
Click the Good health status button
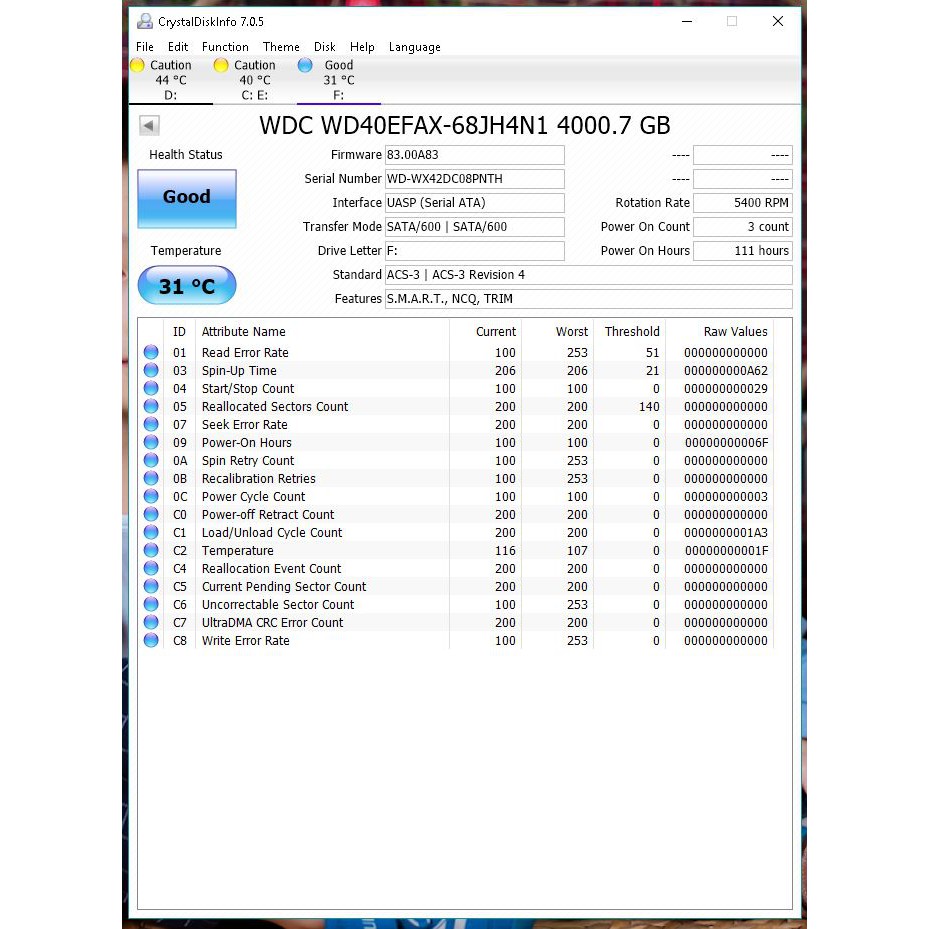tap(186, 199)
